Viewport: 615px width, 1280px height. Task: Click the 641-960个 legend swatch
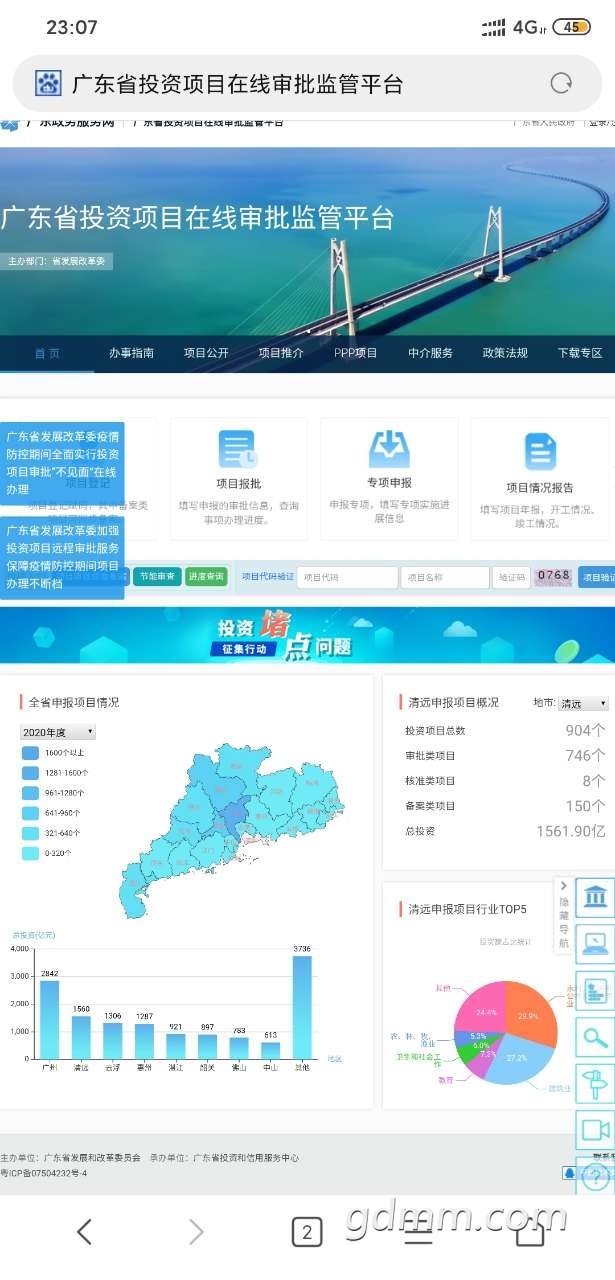[30, 813]
